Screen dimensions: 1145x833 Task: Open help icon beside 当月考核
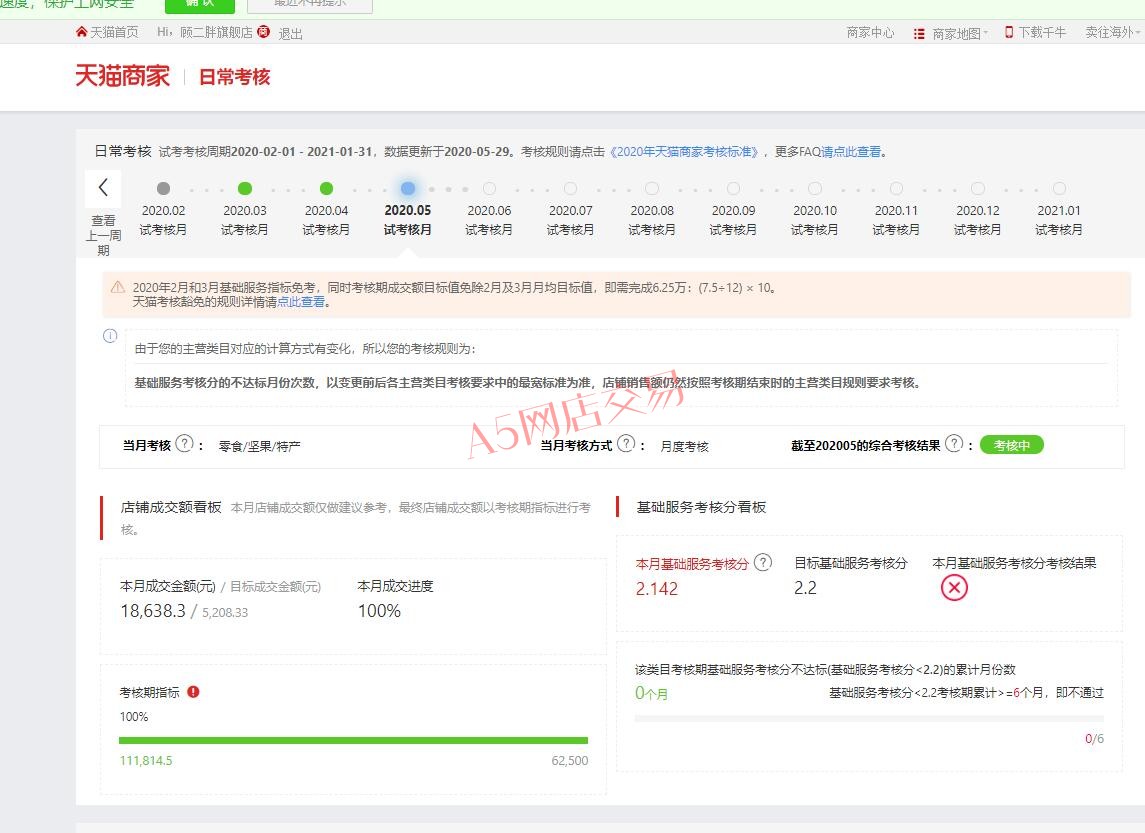(185, 444)
